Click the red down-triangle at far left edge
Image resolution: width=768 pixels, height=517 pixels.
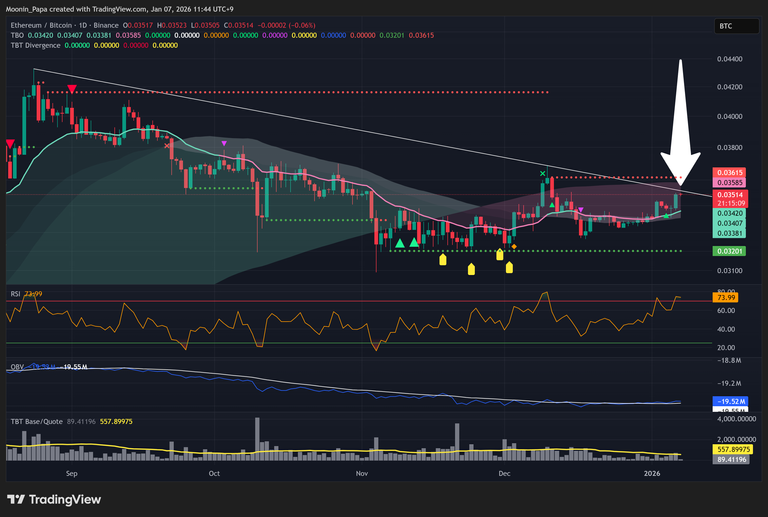[10, 145]
